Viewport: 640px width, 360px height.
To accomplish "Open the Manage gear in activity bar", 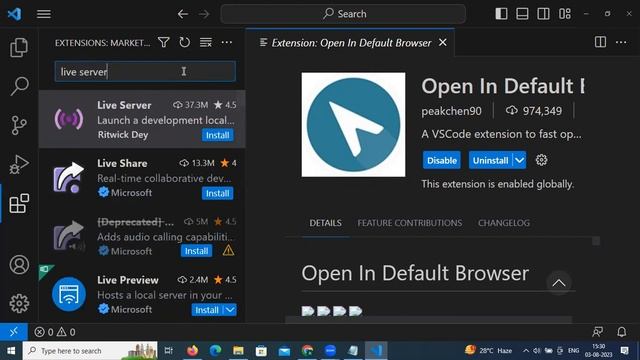I will 19,303.
